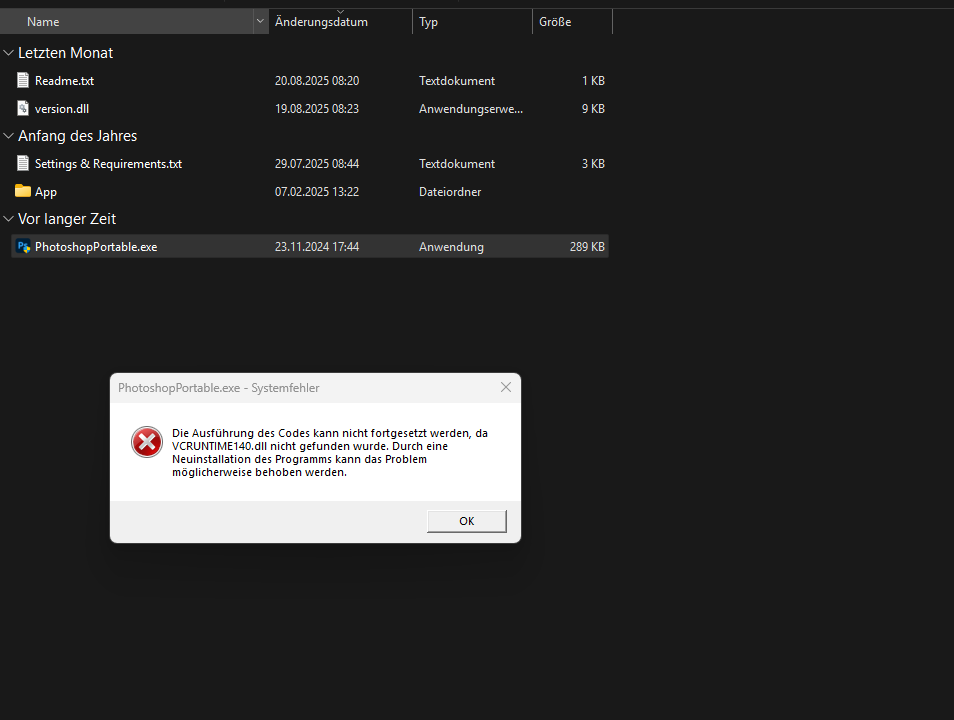Click the Letzten Monat group label
Image resolution: width=954 pixels, height=720 pixels.
point(66,53)
